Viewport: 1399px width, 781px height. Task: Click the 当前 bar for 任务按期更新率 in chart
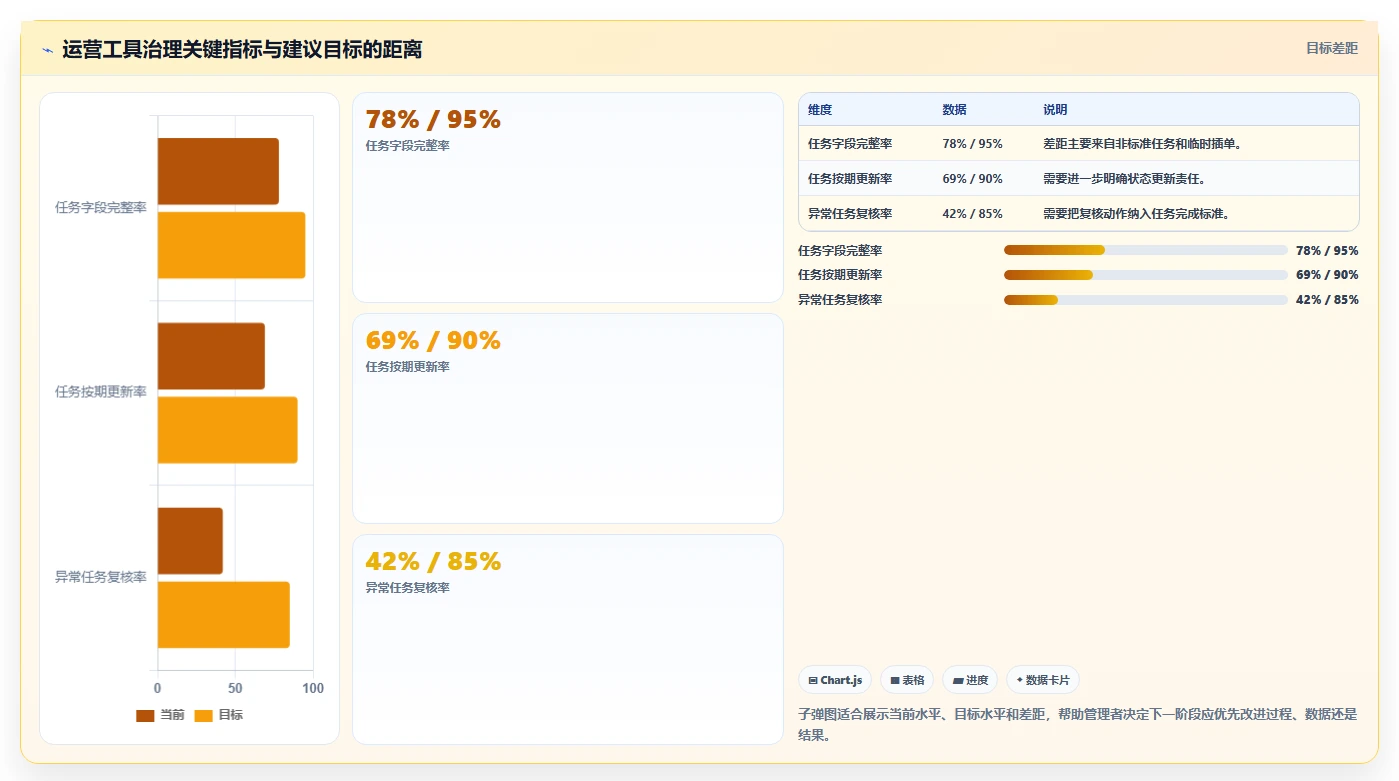pos(211,356)
